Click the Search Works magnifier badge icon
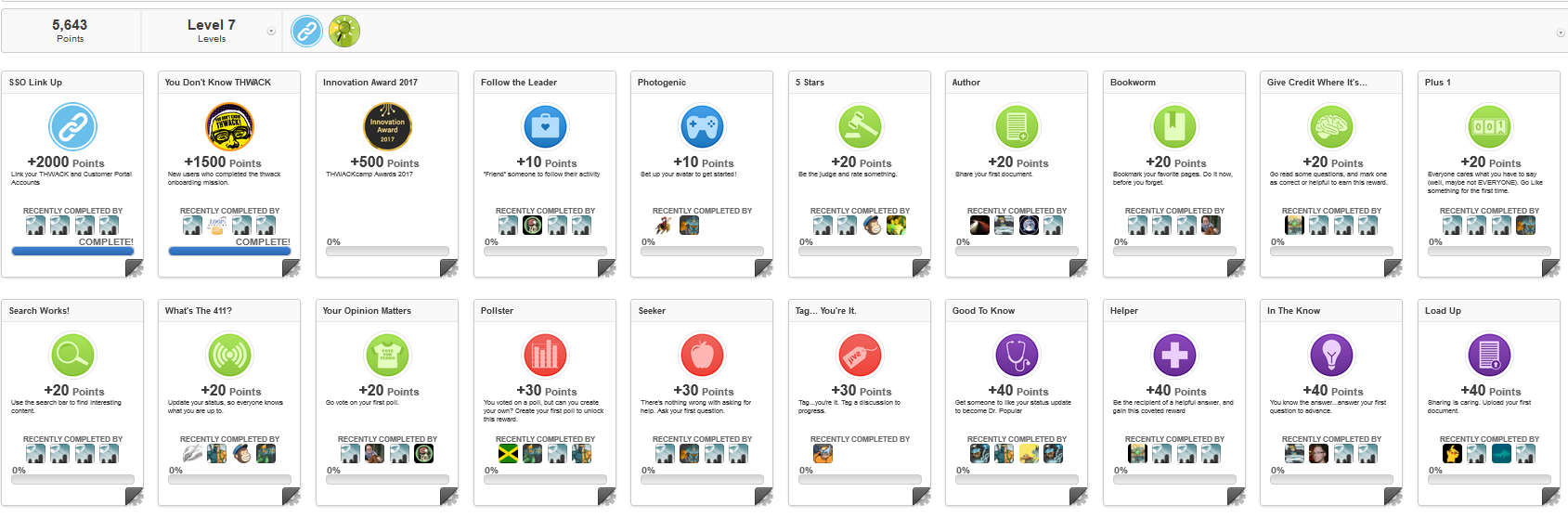Image resolution: width=1568 pixels, height=518 pixels. click(72, 355)
